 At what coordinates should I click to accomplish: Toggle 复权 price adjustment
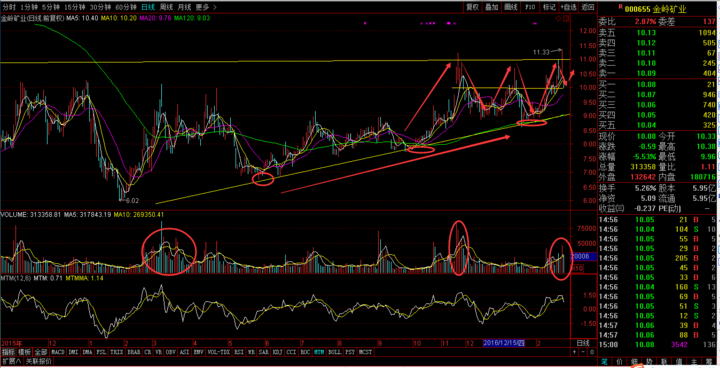[x=472, y=7]
